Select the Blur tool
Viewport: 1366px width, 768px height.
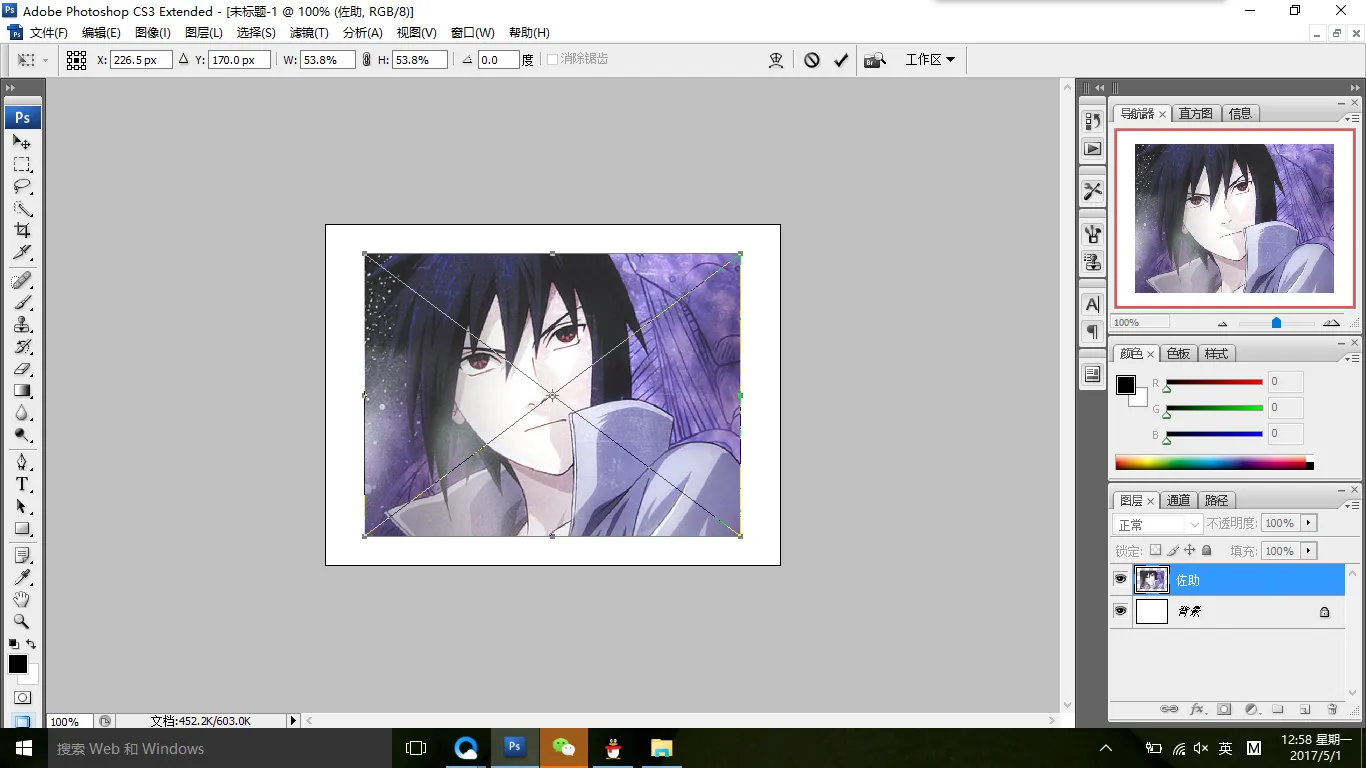click(x=22, y=413)
